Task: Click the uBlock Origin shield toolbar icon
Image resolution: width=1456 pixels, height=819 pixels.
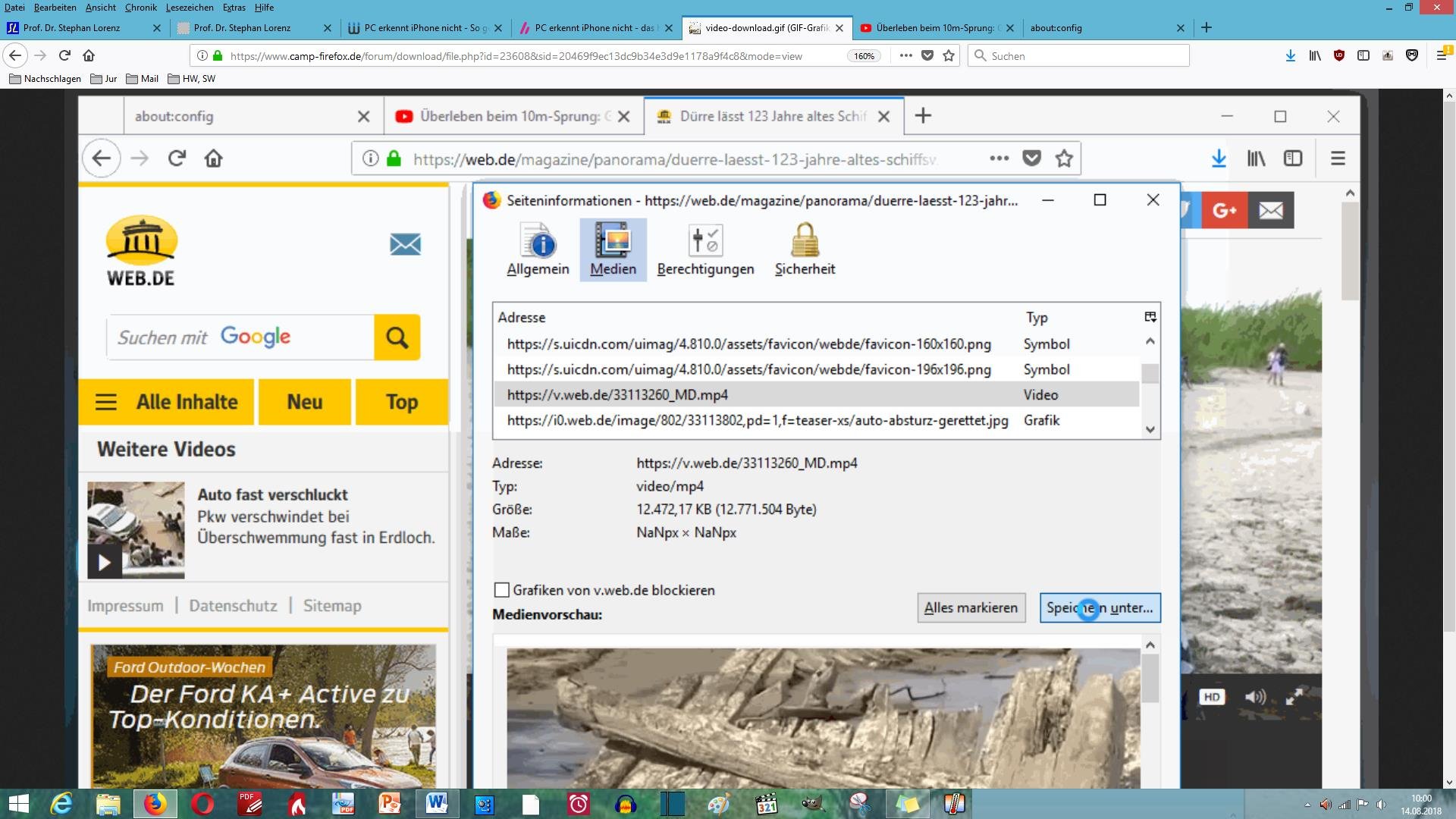Action: pos(1339,55)
